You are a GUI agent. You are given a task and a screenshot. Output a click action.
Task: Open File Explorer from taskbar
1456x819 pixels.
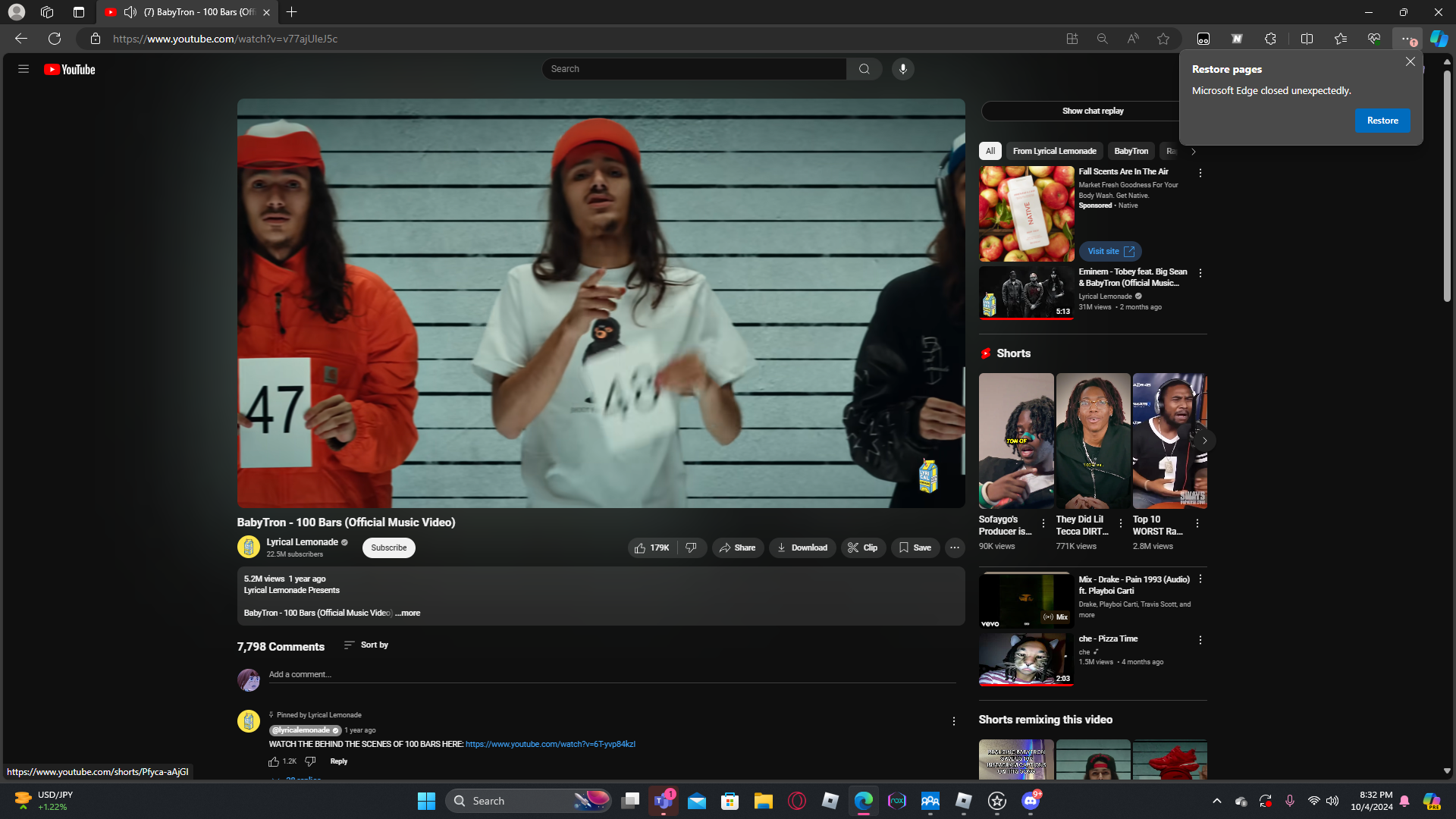(x=763, y=801)
